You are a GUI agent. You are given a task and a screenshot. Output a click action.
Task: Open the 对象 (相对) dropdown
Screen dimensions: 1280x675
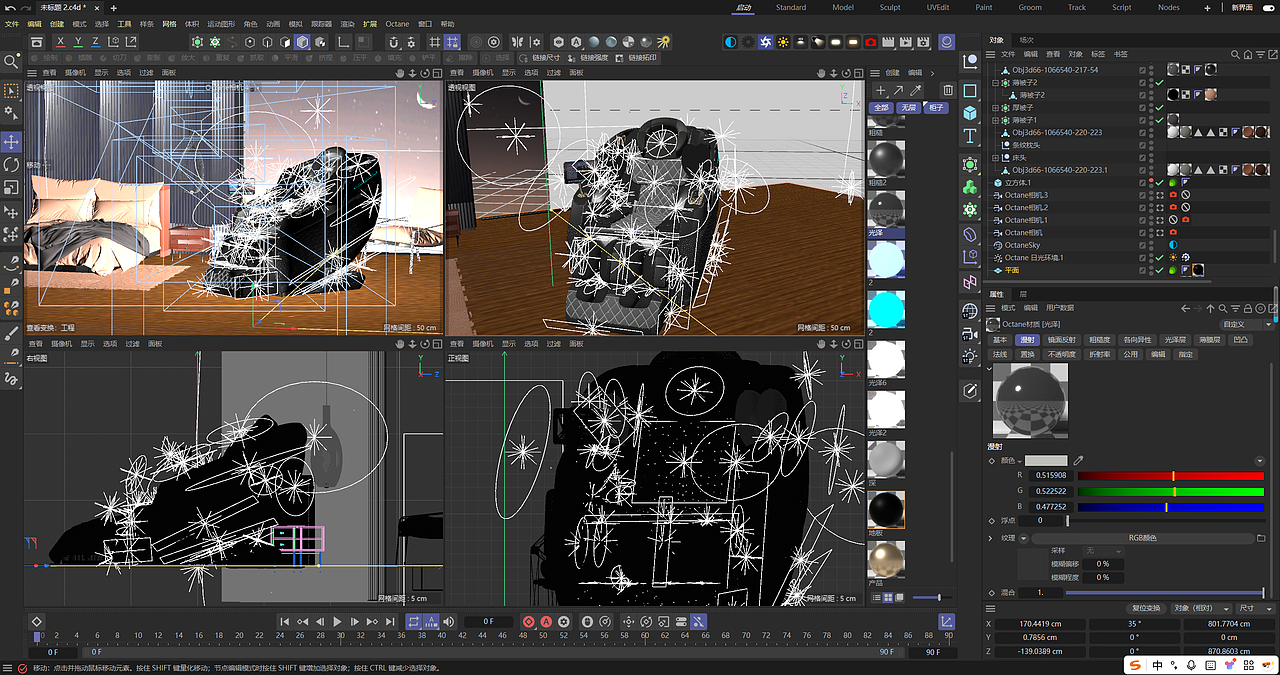coord(1199,608)
